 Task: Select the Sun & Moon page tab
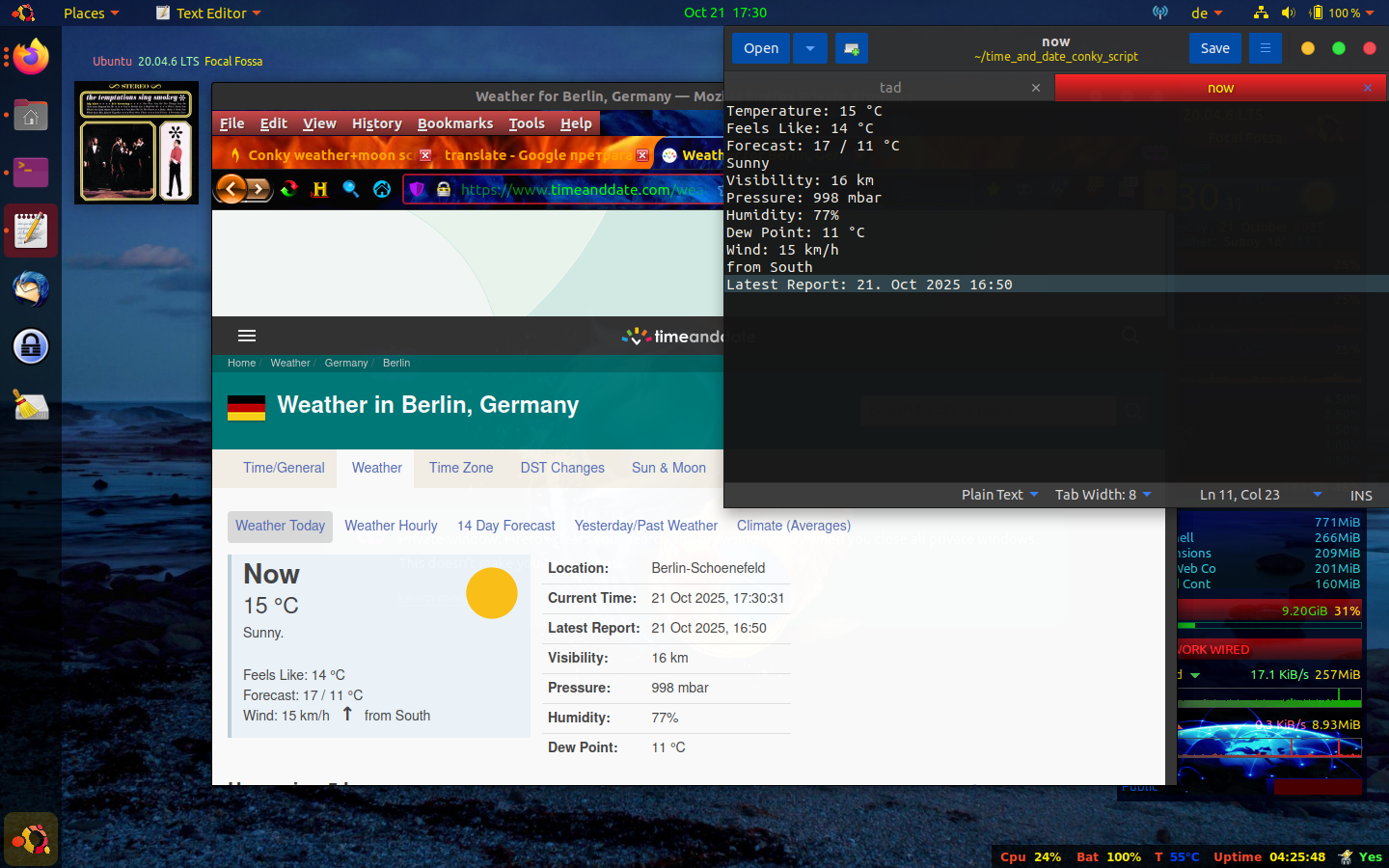pyautogui.click(x=668, y=468)
